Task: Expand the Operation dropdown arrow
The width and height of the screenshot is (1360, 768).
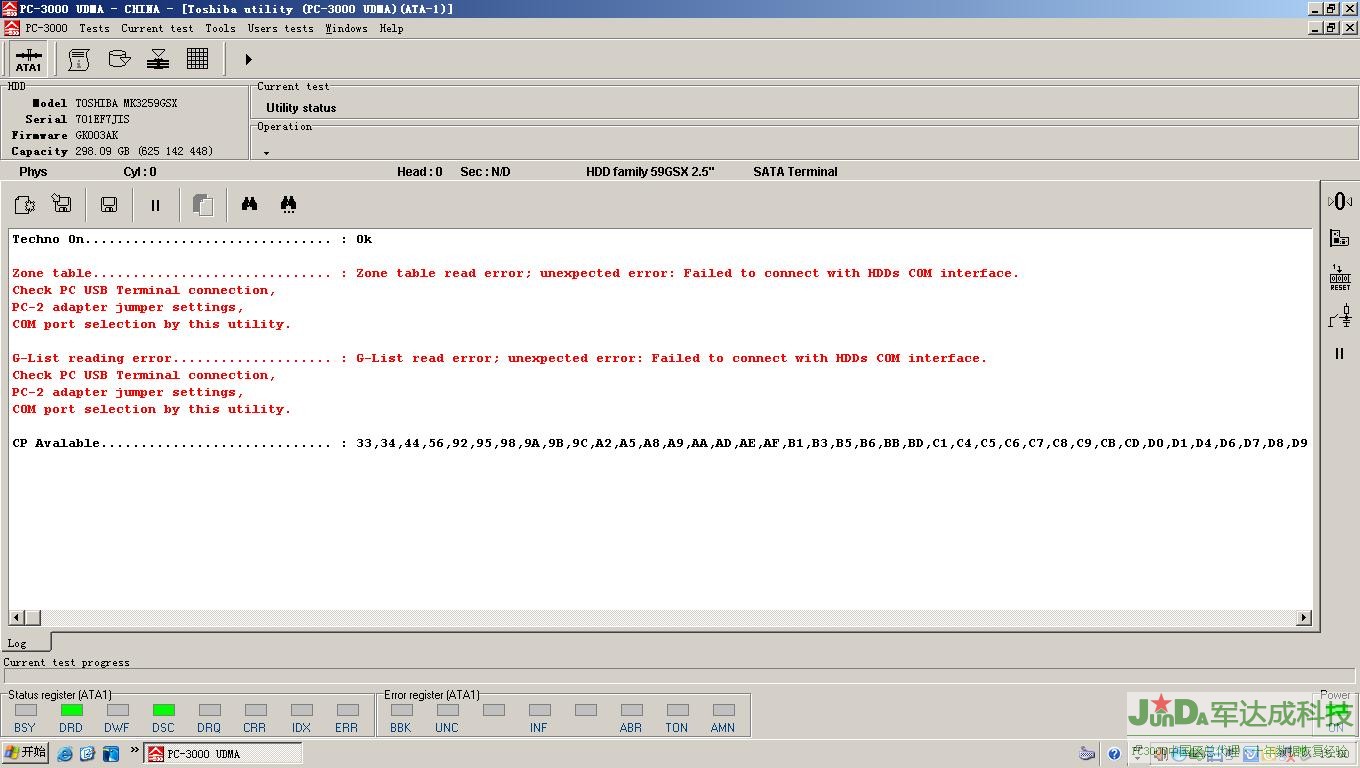Action: (267, 153)
